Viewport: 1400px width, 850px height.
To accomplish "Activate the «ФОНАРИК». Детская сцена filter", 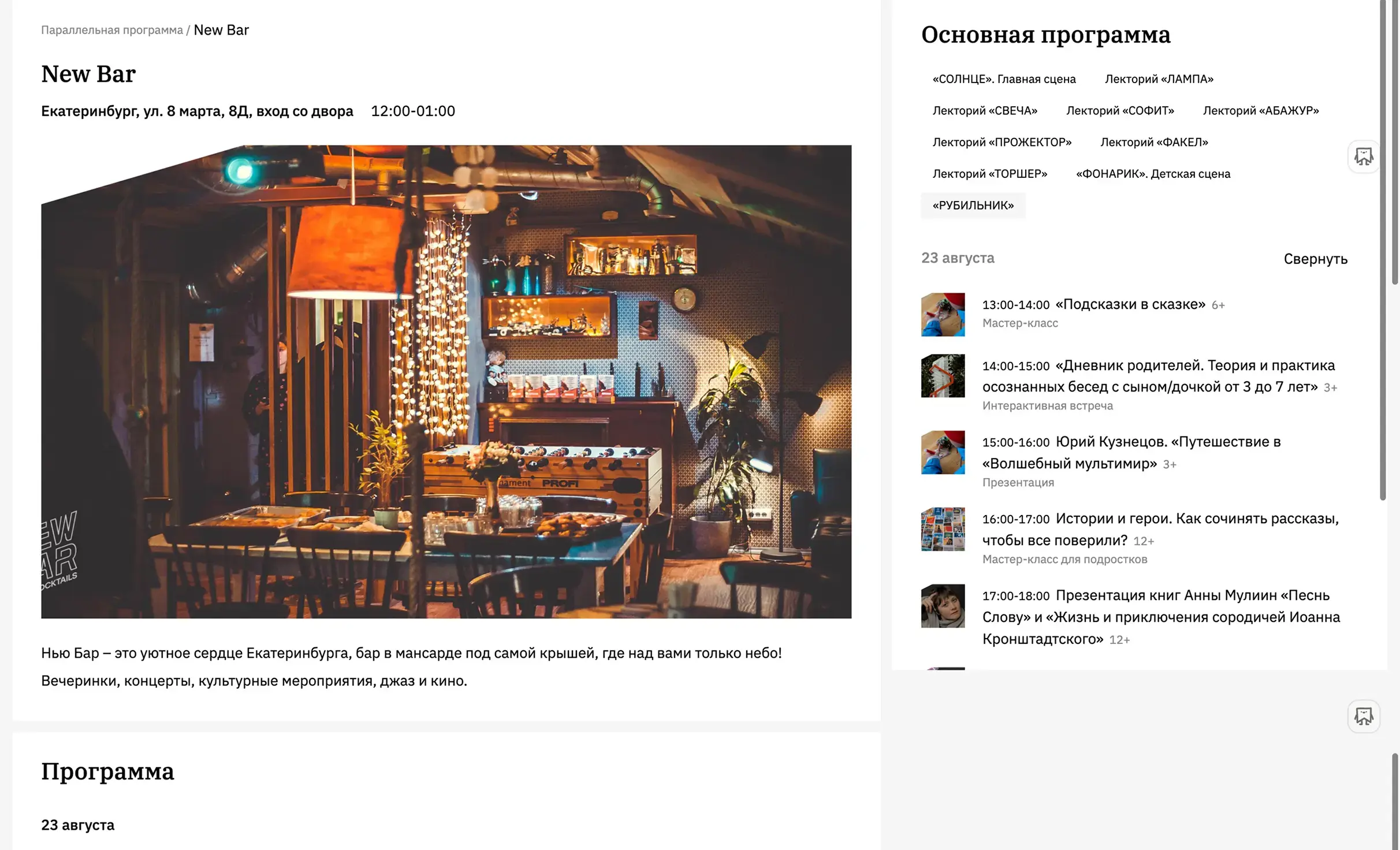I will click(1153, 173).
